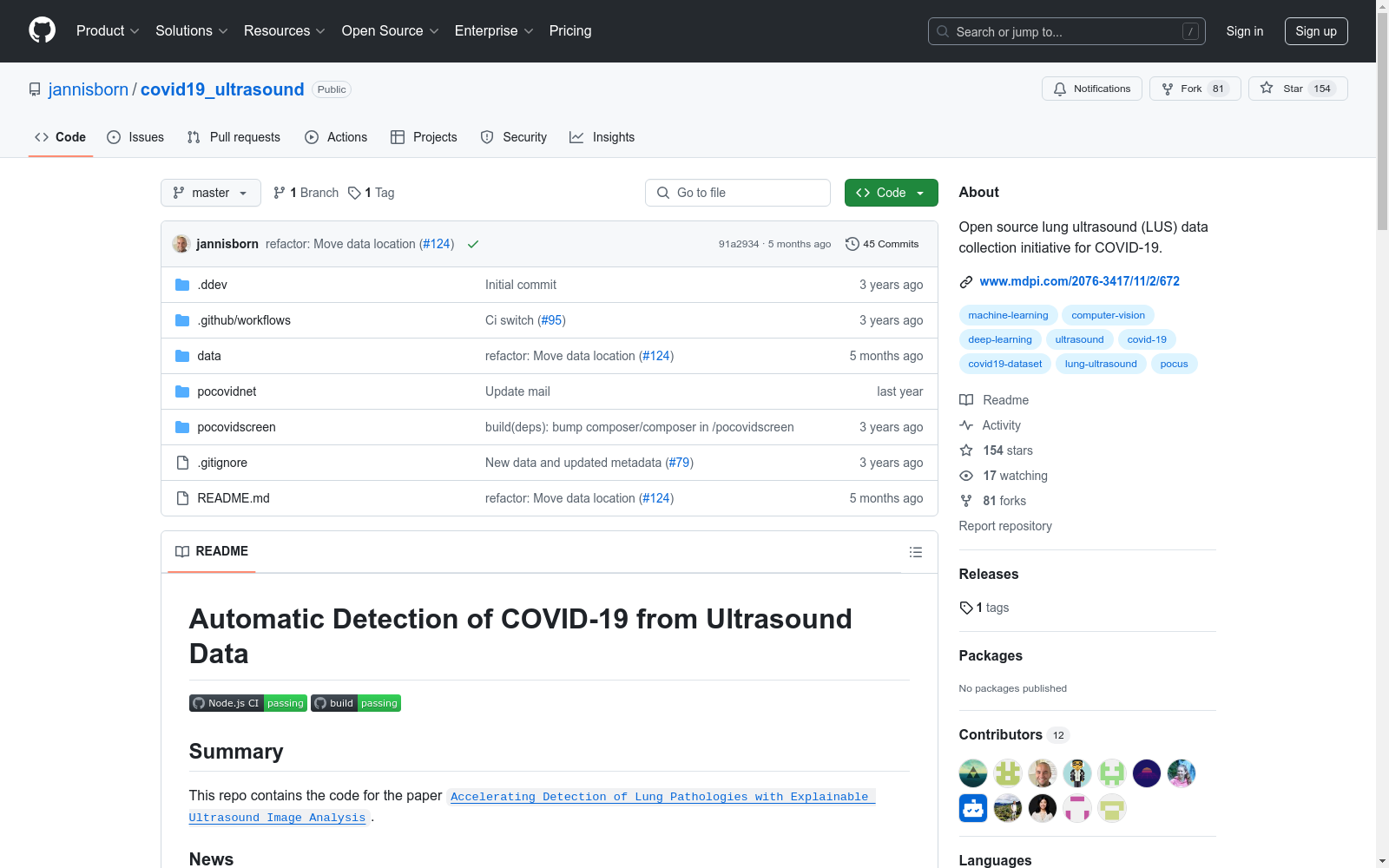Image resolution: width=1389 pixels, height=868 pixels.
Task: Open the master branch dropdown
Action: click(210, 193)
